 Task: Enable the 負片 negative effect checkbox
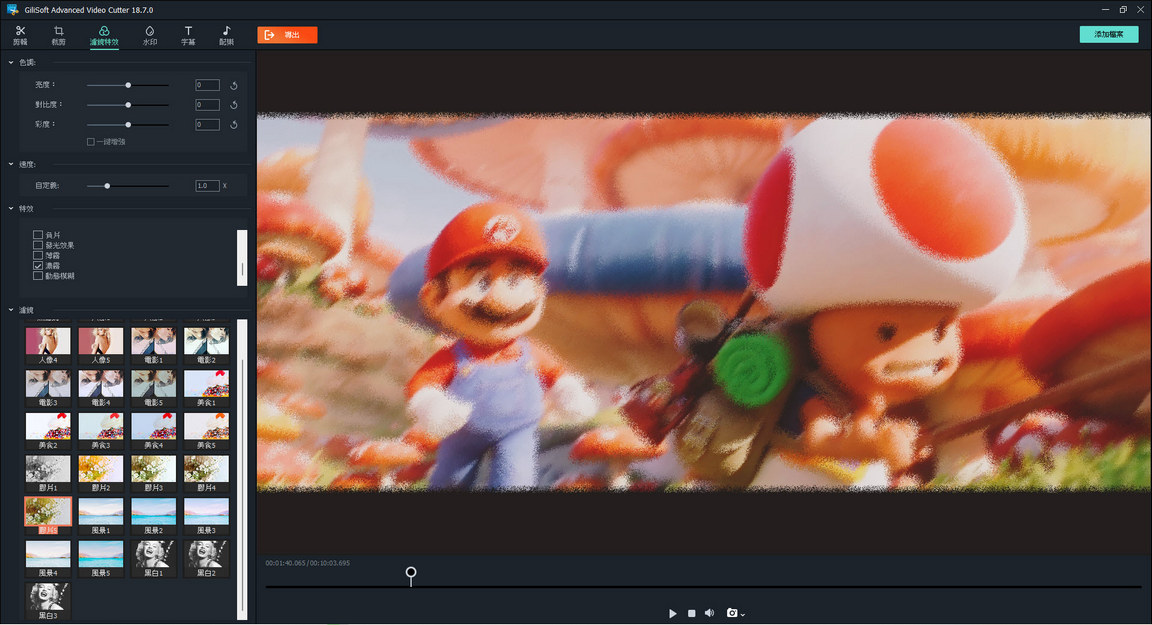point(37,235)
